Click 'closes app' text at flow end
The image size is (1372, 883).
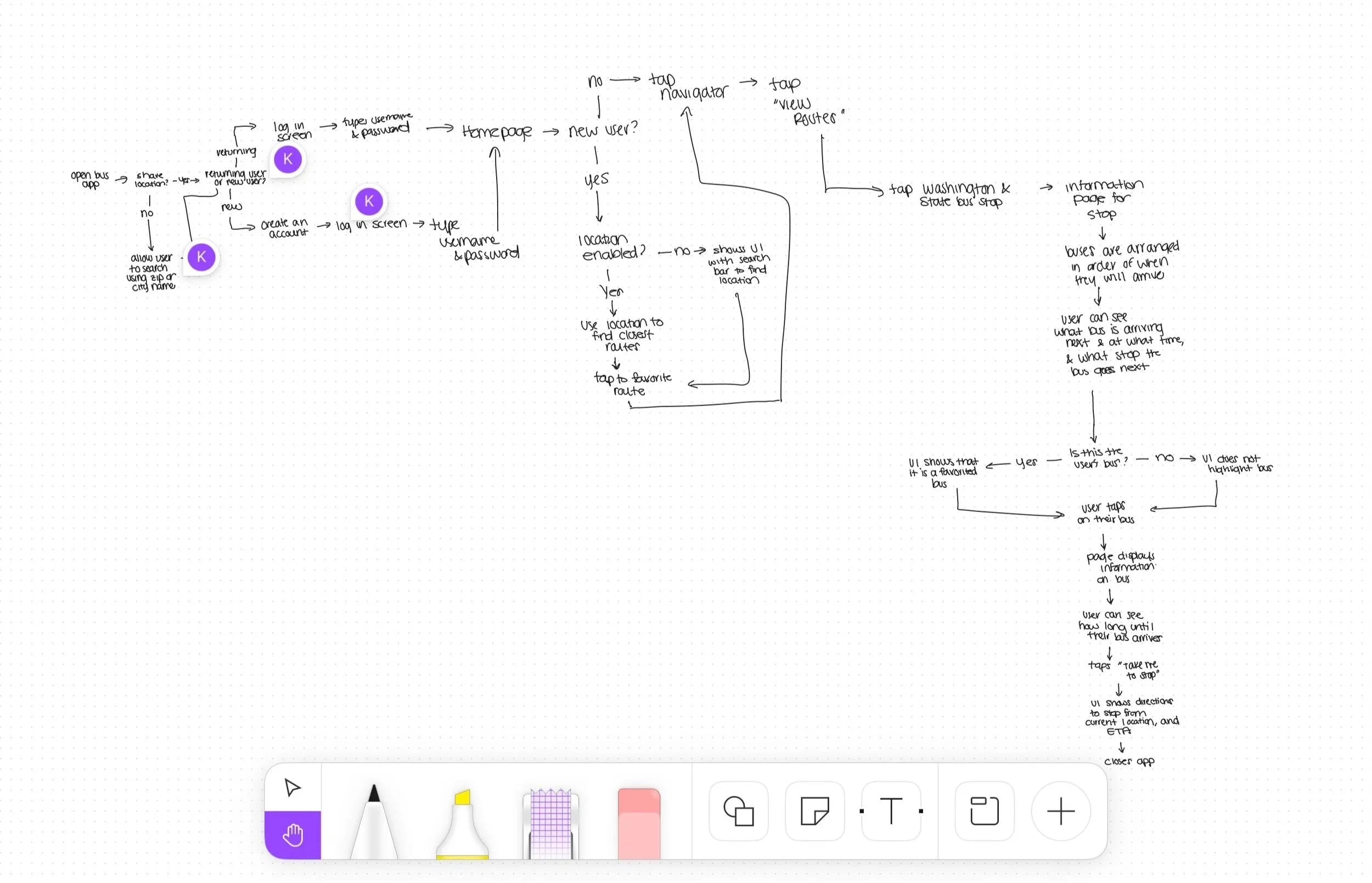tap(1129, 762)
